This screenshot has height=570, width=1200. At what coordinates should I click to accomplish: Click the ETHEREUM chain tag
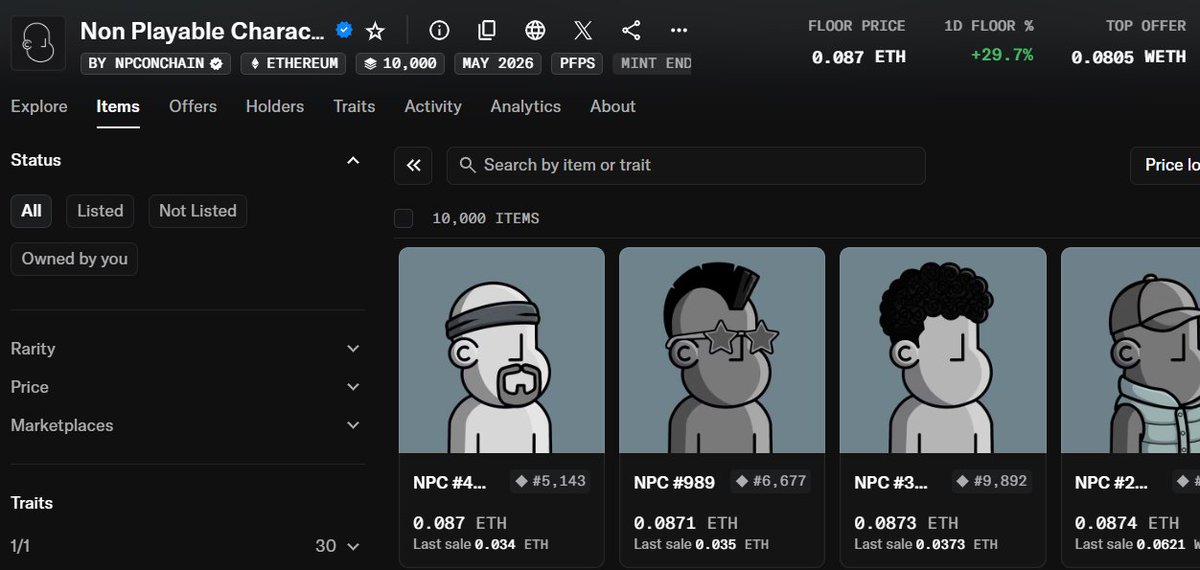293,63
